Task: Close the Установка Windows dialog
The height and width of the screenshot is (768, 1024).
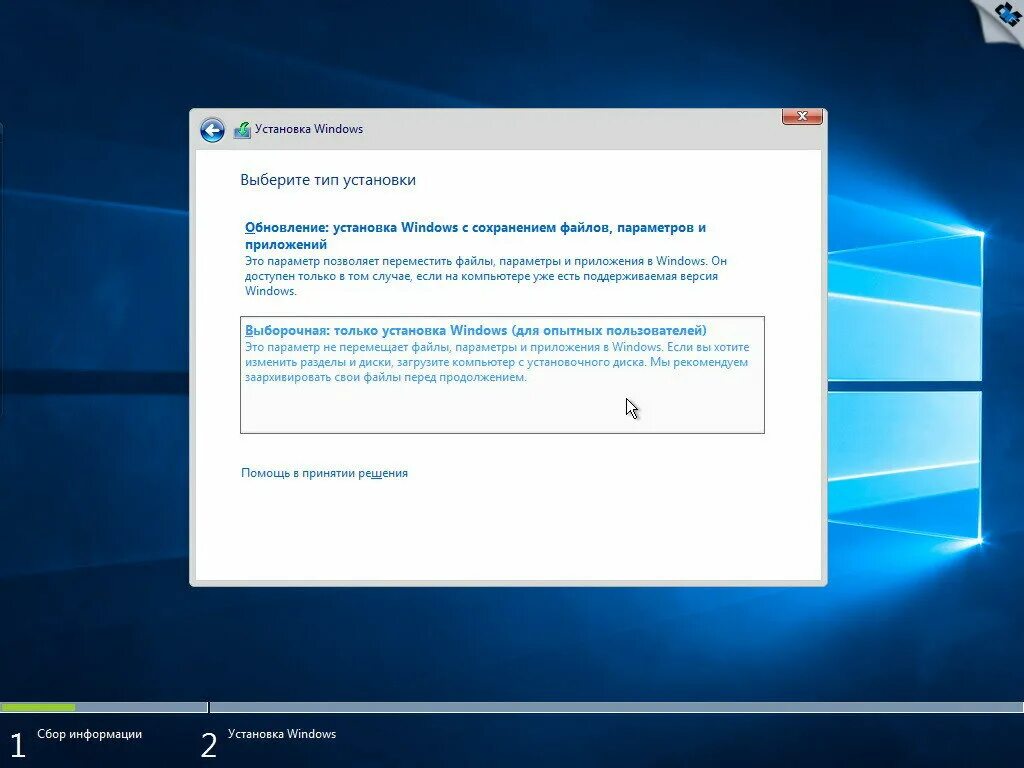Action: pyautogui.click(x=802, y=116)
